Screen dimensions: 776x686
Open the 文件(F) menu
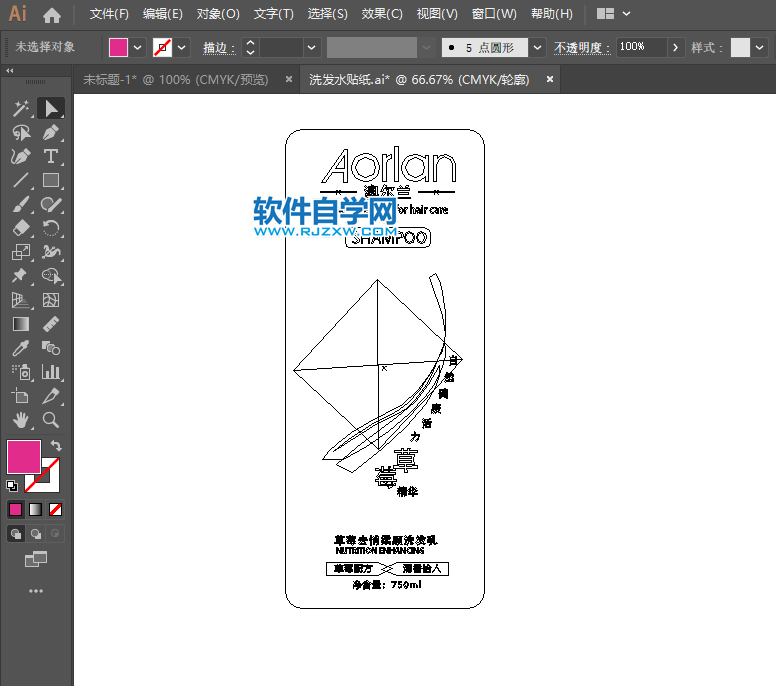click(109, 14)
